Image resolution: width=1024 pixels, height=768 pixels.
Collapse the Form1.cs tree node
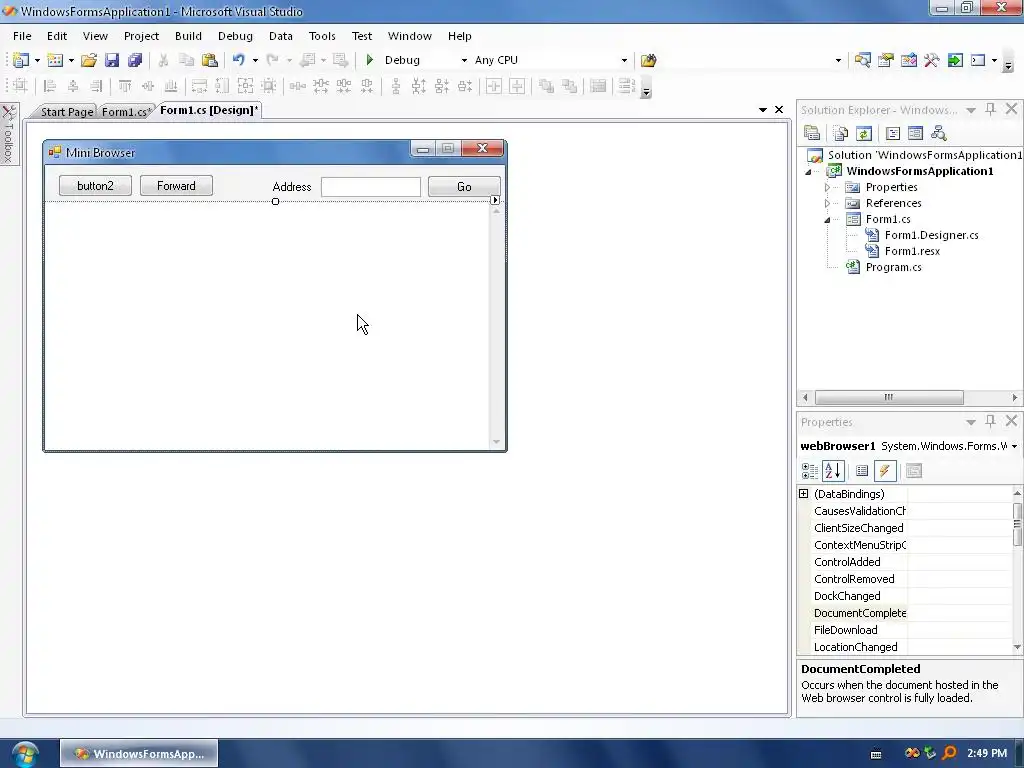pyautogui.click(x=827, y=219)
